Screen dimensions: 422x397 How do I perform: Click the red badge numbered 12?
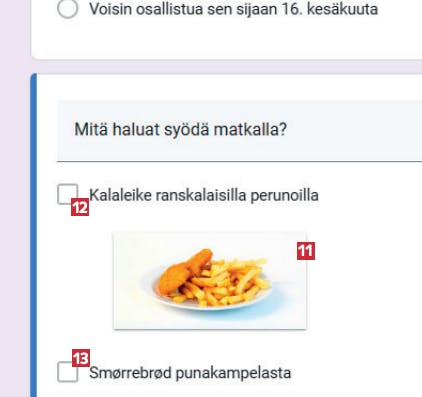pyautogui.click(x=80, y=207)
